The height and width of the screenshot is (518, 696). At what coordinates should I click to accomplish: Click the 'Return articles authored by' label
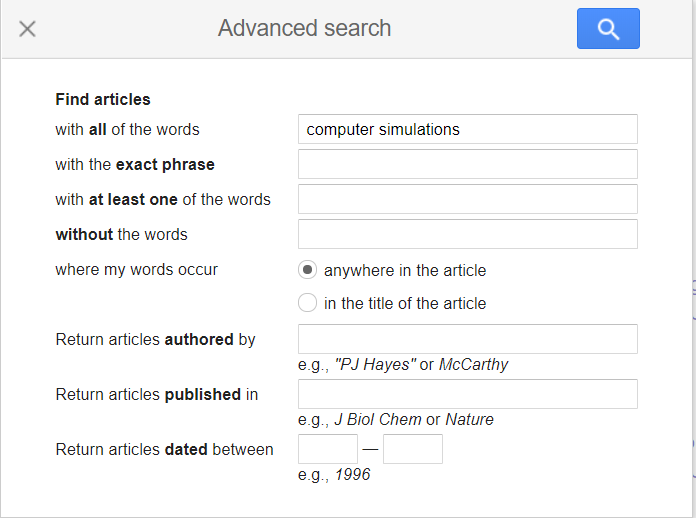[x=156, y=339]
